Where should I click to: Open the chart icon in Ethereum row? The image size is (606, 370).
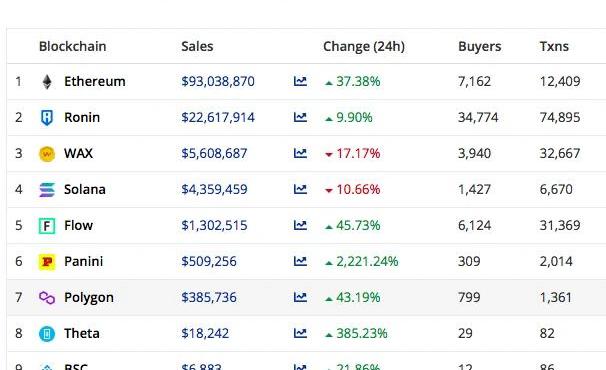300,81
